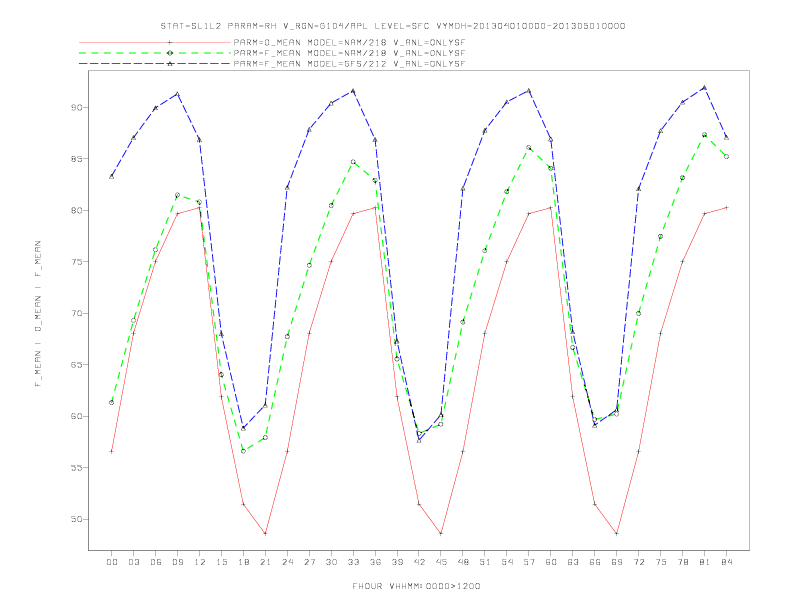792x612 pixels.
Task: Click the x-axis tick label 57
Action: click(x=529, y=562)
